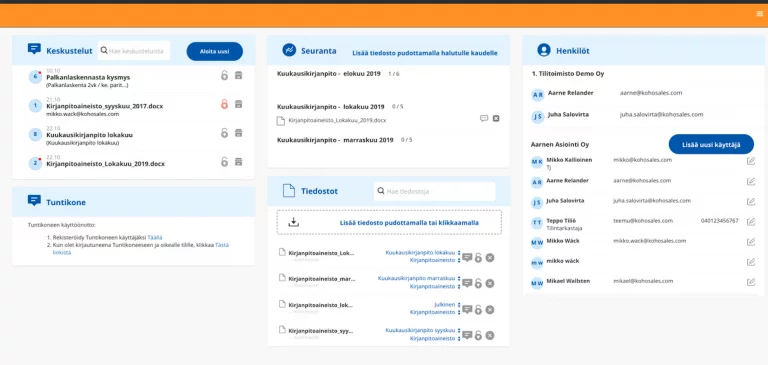Click the Lisää tiedosto pudottamalla halutulle kaudelle text
Viewport: 768px width, 365px height.
pyautogui.click(x=425, y=53)
